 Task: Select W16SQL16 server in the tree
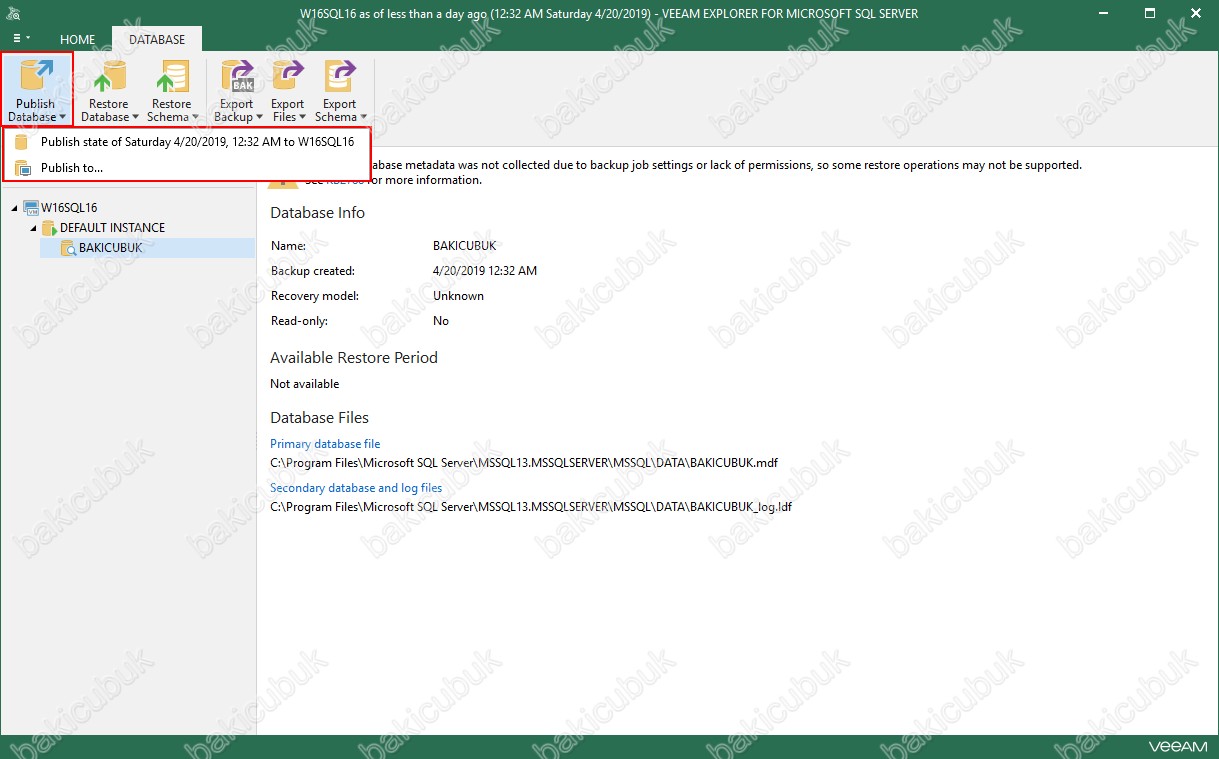[69, 208]
